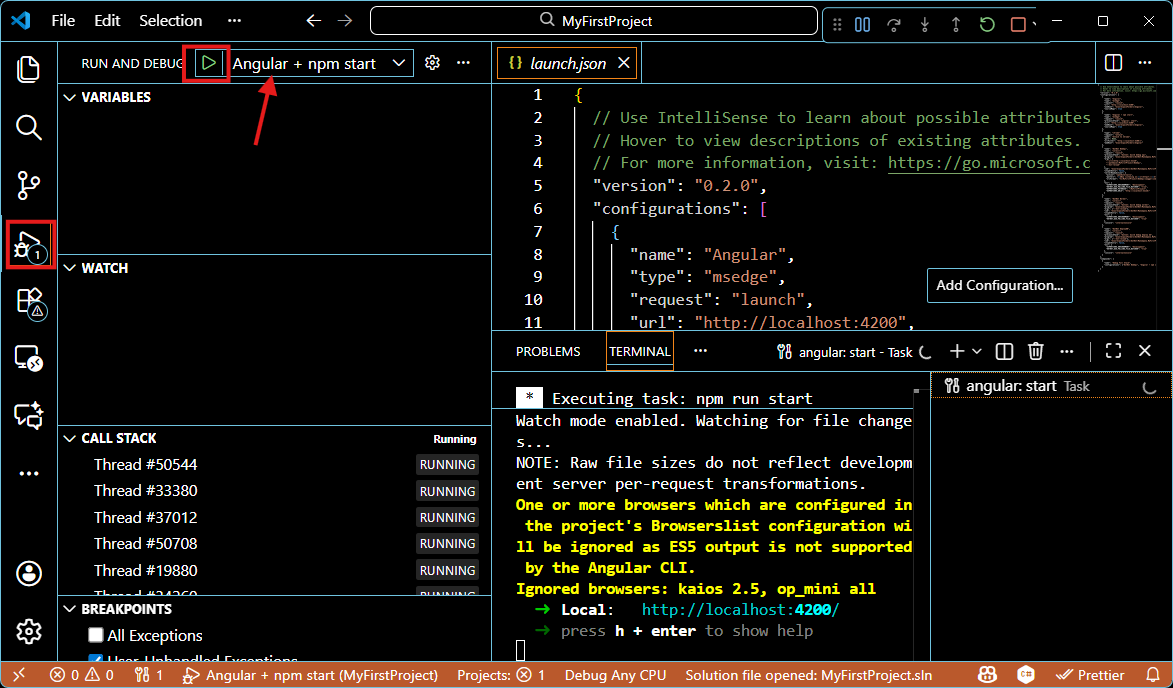Viewport: 1173px width, 688px height.
Task: Kill the terminal using the trash icon
Action: pos(1036,351)
